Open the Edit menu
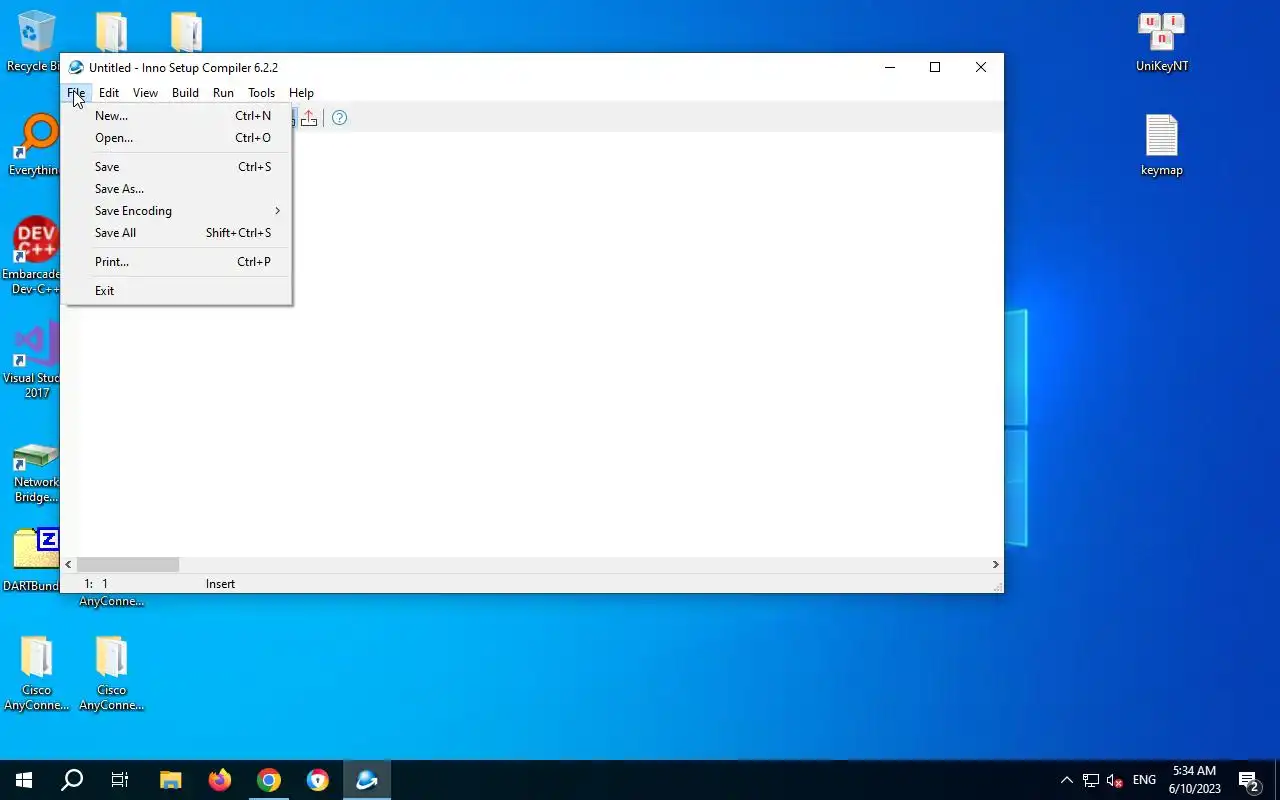 click(x=109, y=93)
